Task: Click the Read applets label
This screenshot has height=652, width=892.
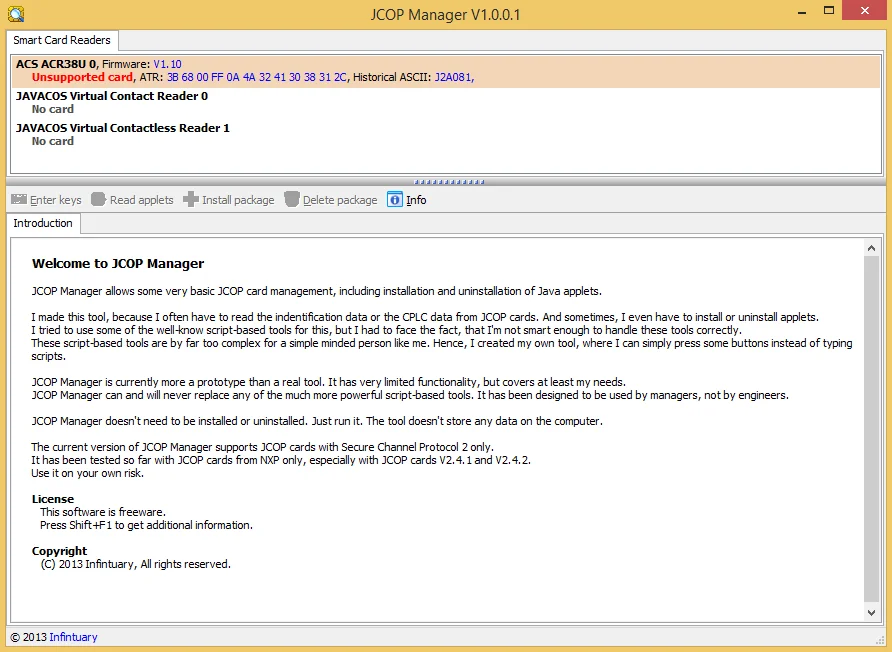Action: pos(142,200)
